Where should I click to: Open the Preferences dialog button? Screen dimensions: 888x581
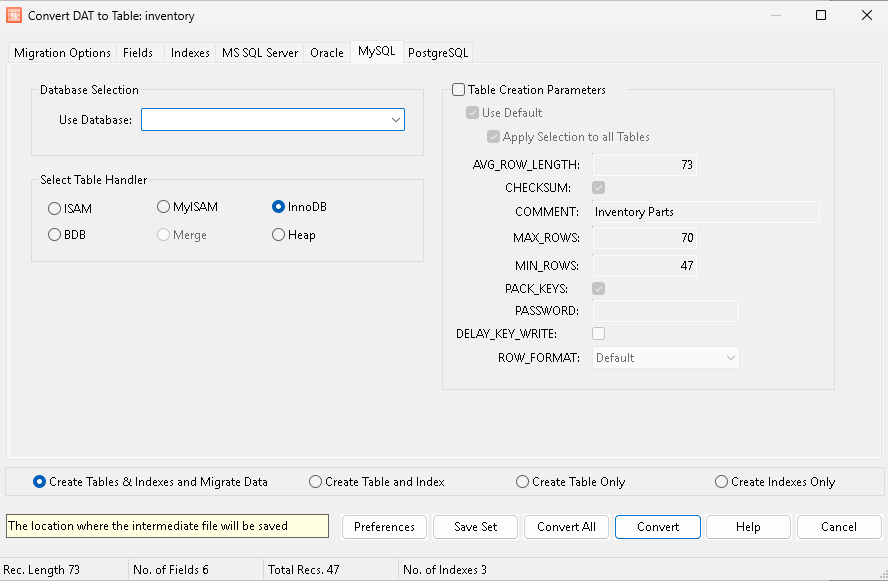[384, 527]
